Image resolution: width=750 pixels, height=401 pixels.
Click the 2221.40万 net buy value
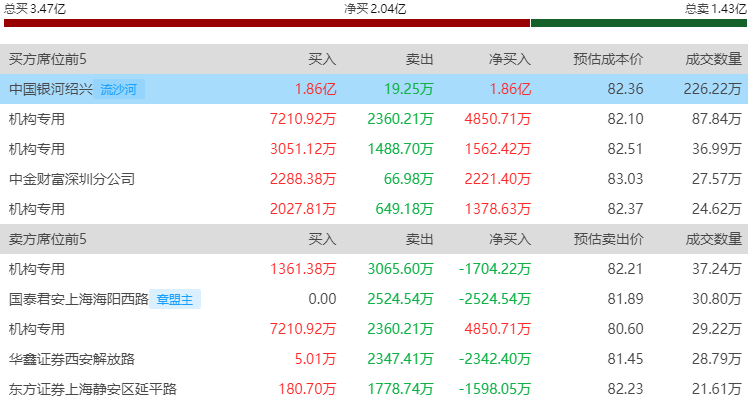[x=497, y=179]
